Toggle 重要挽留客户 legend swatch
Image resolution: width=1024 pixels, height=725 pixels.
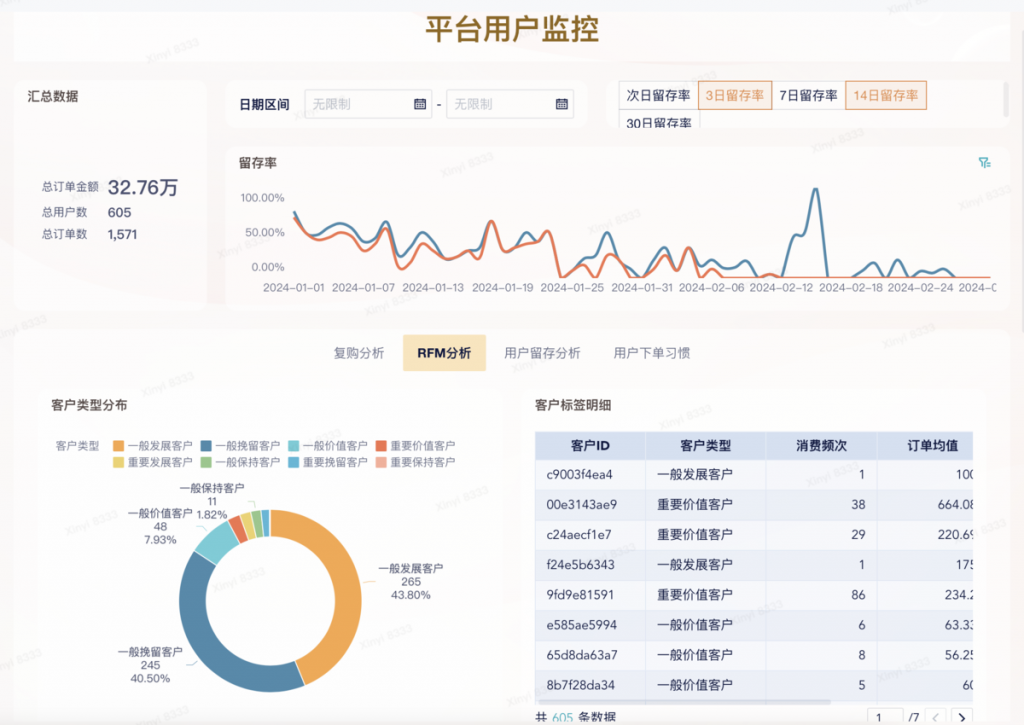(293, 462)
